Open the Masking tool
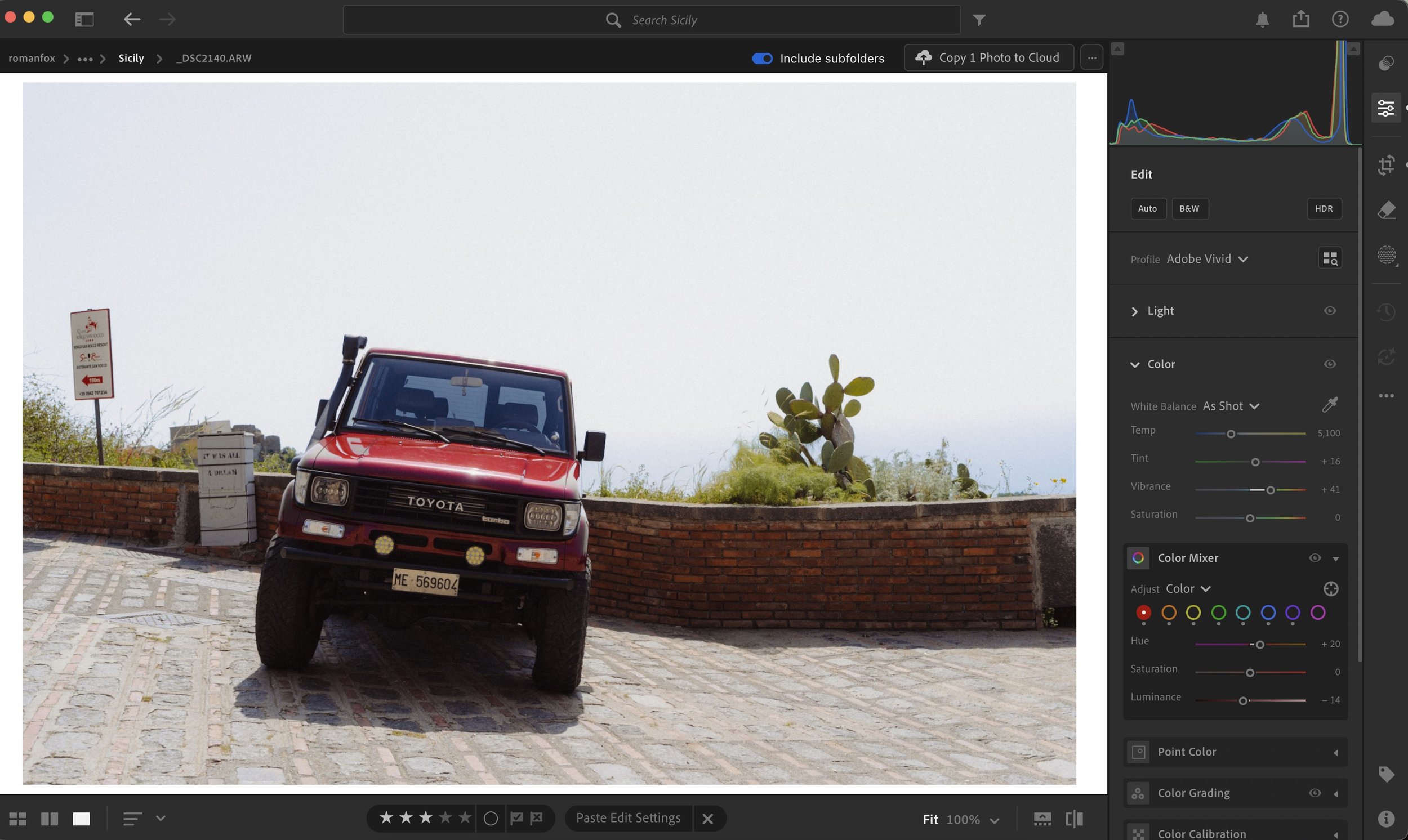This screenshot has height=840, width=1408. [x=1386, y=255]
